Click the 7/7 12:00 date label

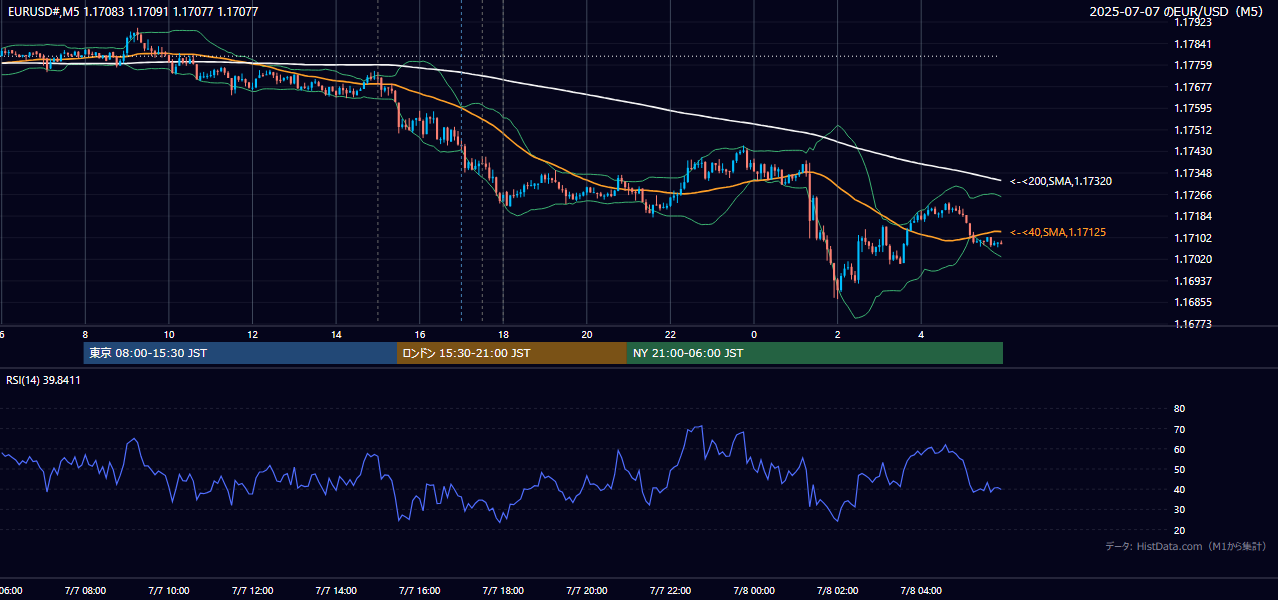tap(252, 591)
